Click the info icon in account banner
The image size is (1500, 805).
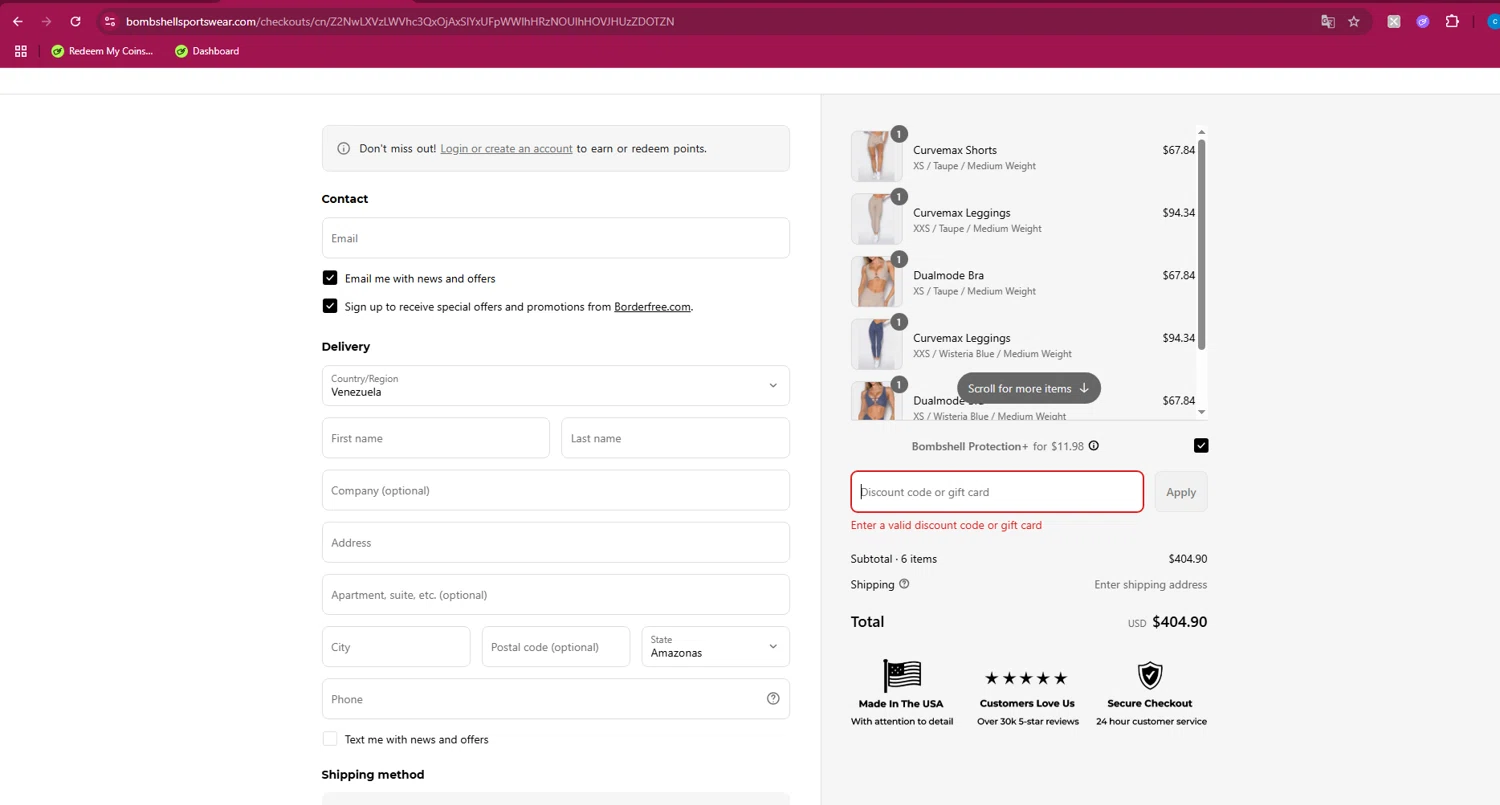coord(344,149)
